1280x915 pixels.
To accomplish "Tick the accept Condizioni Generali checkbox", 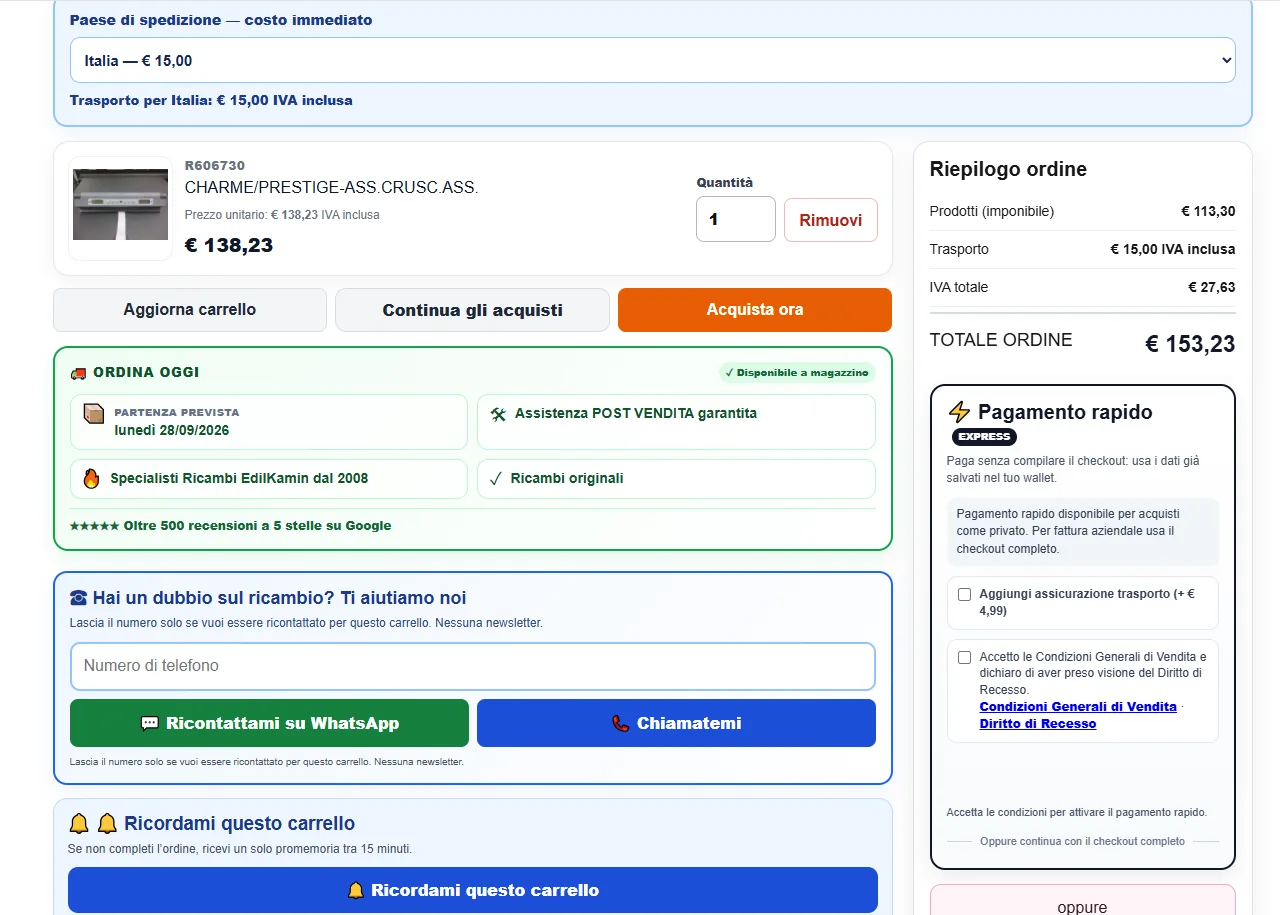I will pos(964,657).
